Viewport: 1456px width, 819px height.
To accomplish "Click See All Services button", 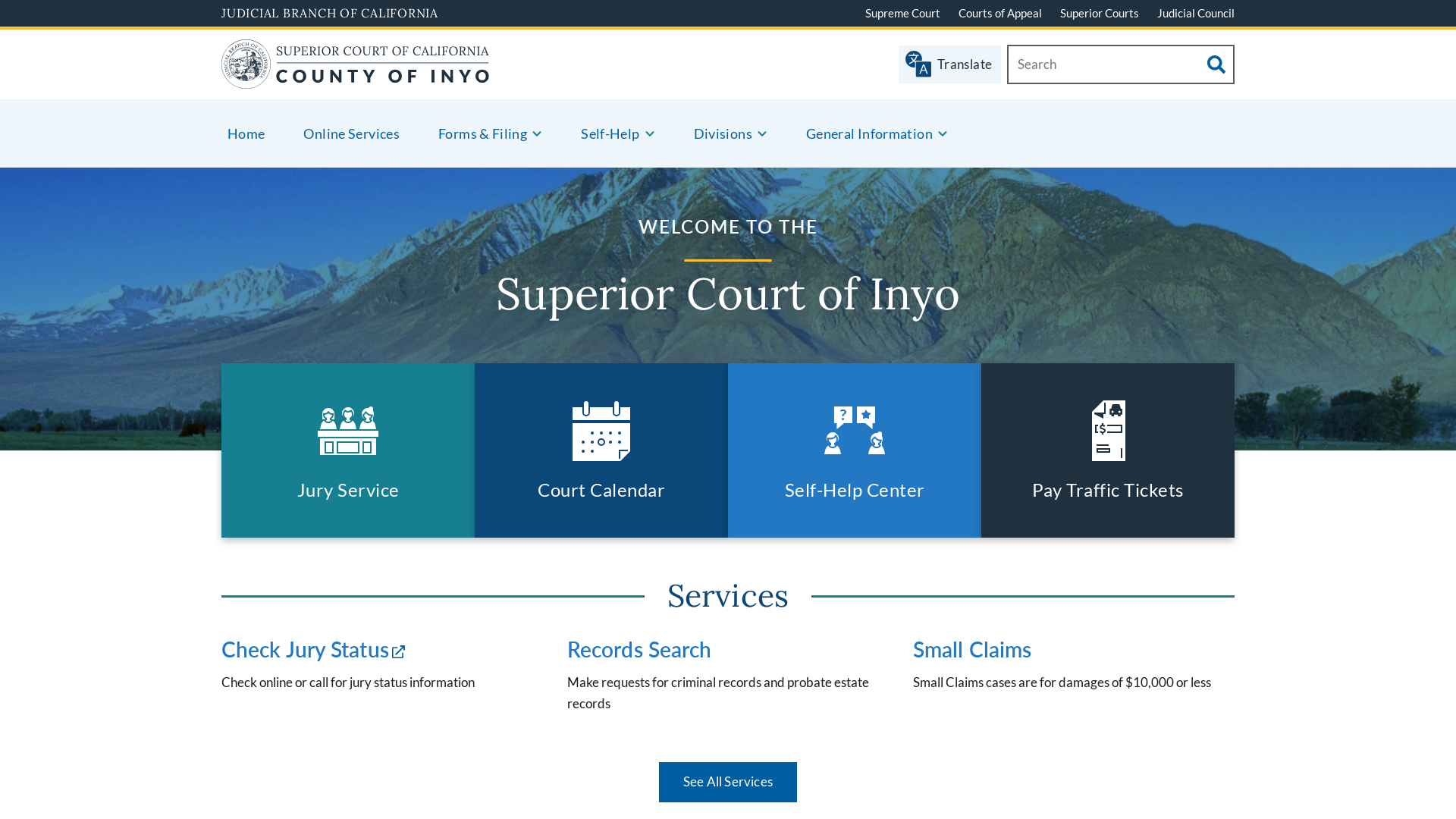I will [x=728, y=782].
